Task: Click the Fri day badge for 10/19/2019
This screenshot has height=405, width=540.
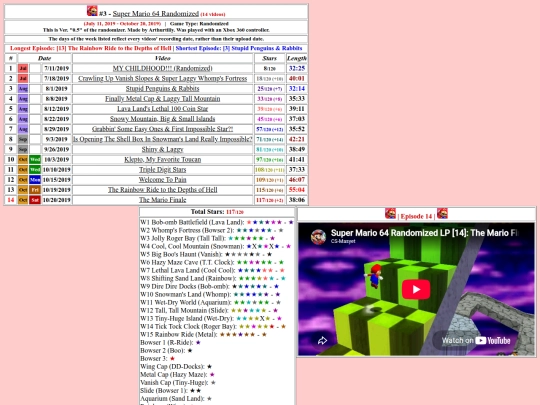Action: pyautogui.click(x=35, y=190)
